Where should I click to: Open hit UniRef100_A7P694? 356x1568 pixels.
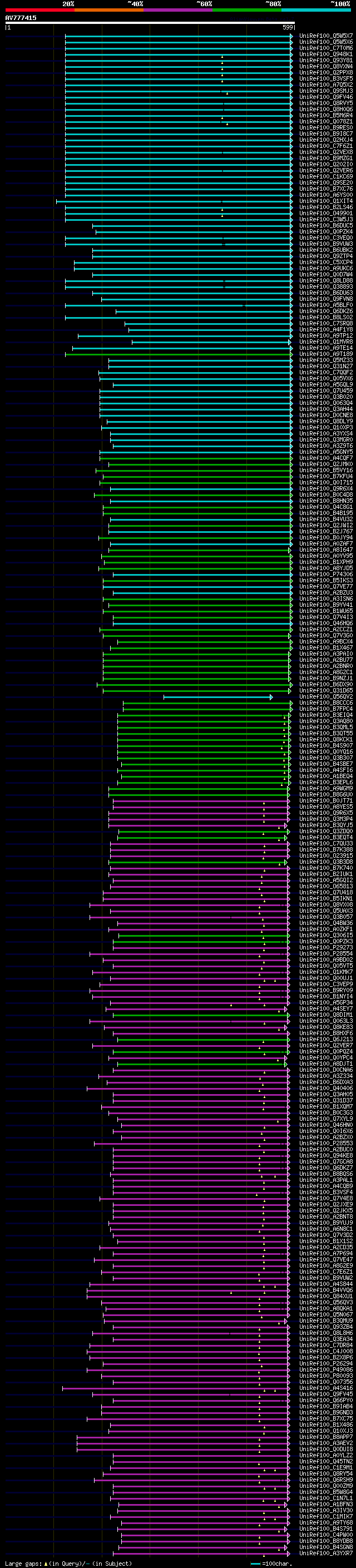point(326,1254)
